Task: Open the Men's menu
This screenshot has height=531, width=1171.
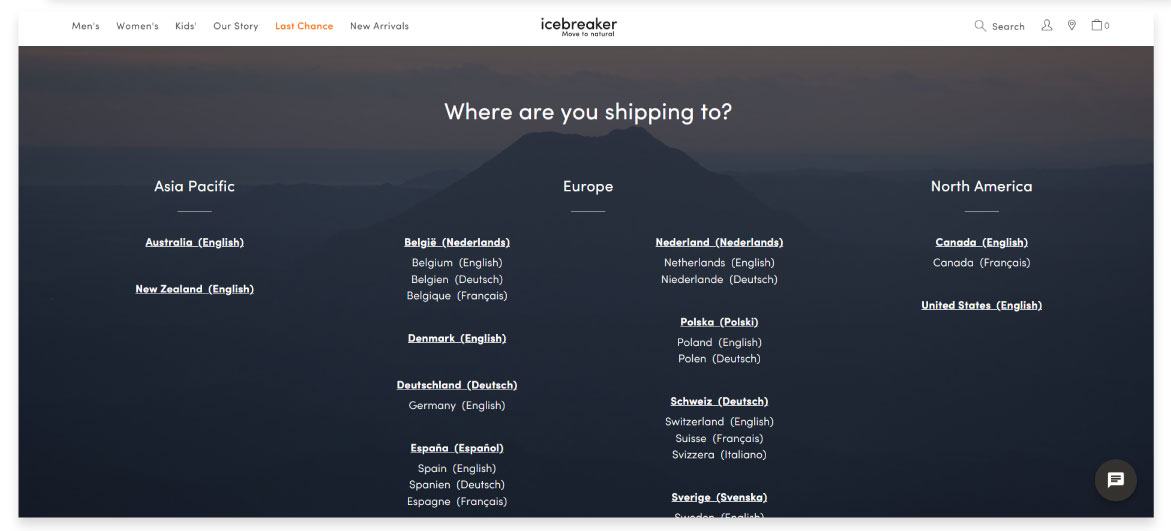Action: click(x=86, y=26)
